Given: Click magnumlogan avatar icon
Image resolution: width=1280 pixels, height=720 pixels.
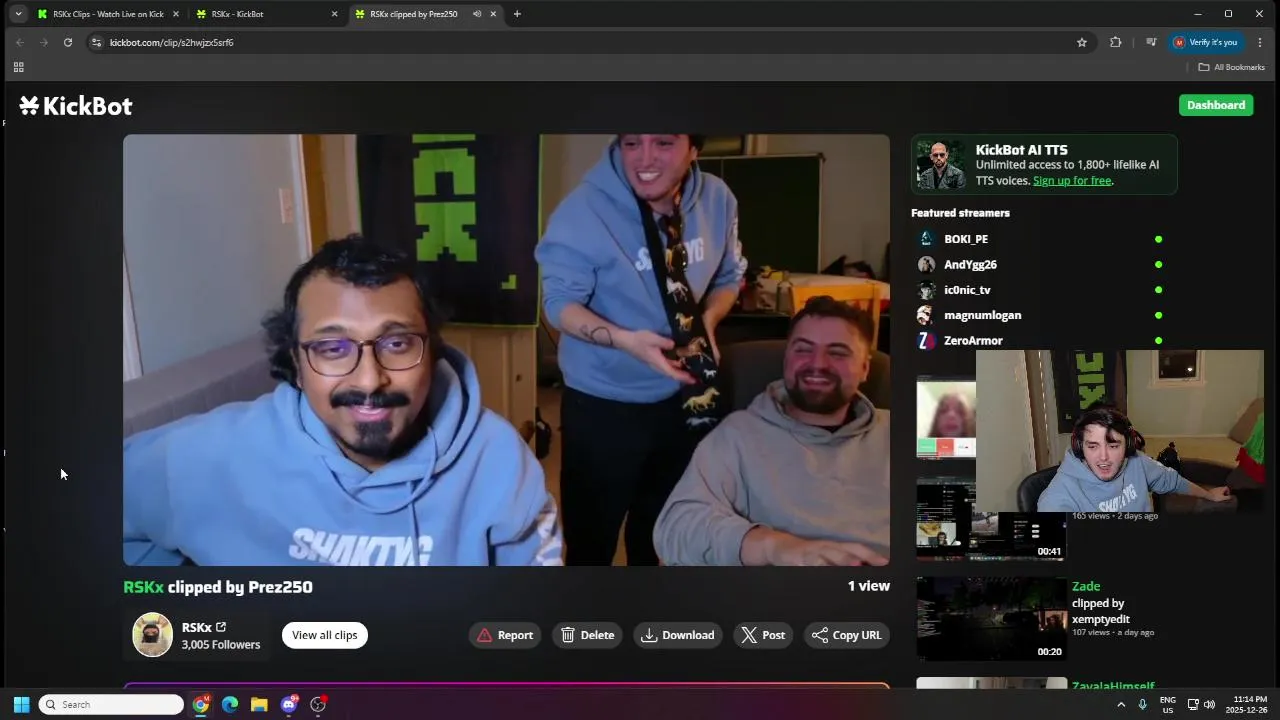Looking at the screenshot, I should tap(926, 315).
